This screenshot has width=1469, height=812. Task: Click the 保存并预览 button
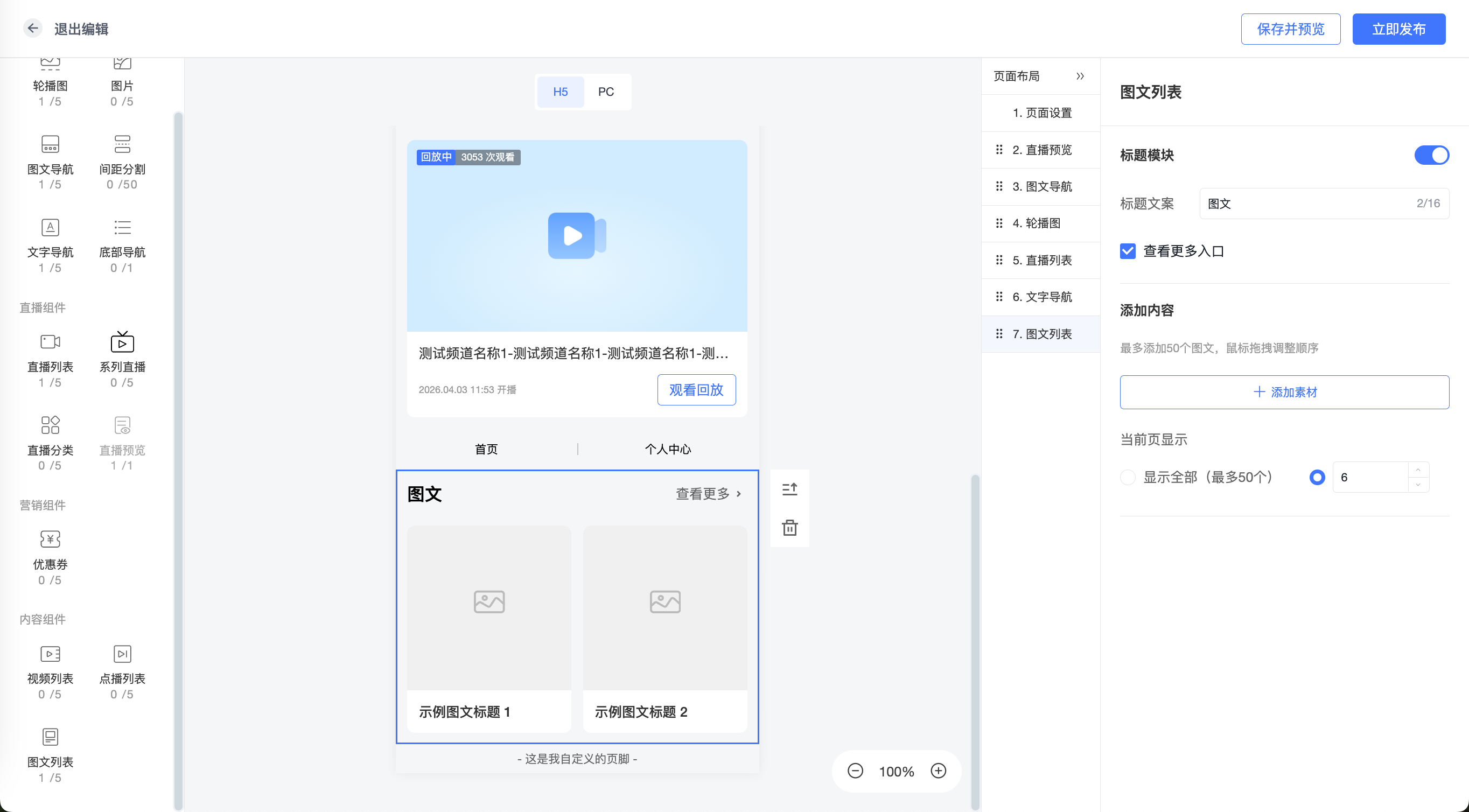pyautogui.click(x=1291, y=29)
